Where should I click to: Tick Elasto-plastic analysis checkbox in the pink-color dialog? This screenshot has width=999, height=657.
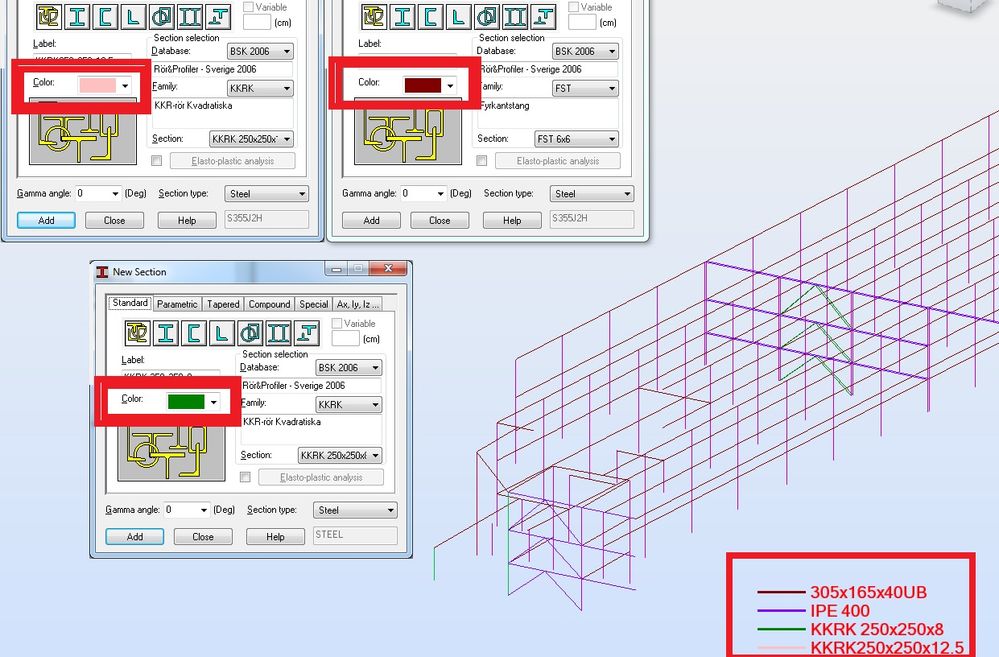click(x=157, y=161)
